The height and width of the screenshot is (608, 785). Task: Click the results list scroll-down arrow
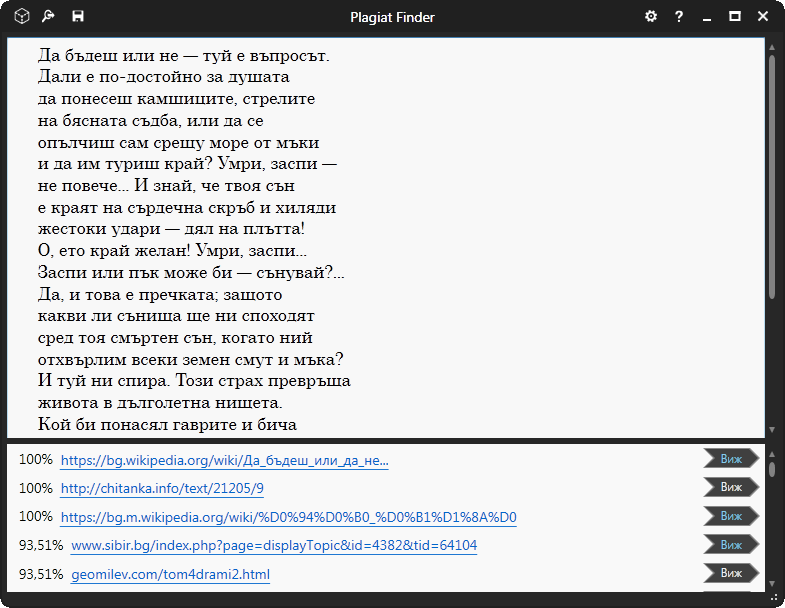772,584
